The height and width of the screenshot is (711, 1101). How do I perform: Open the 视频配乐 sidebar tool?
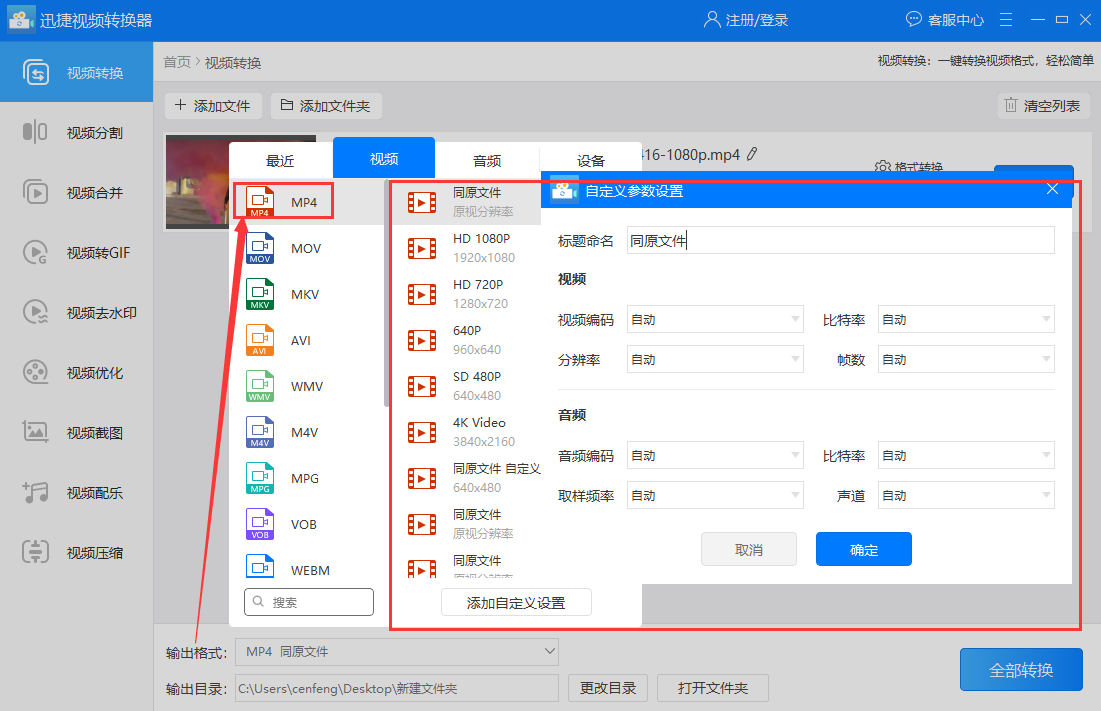[x=77, y=493]
